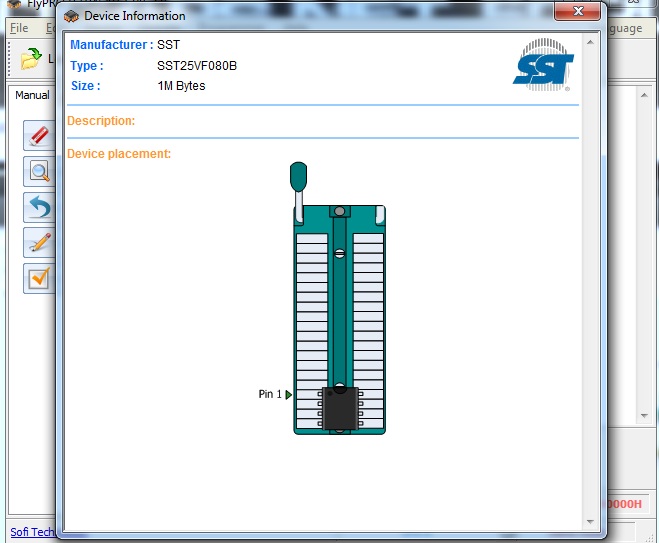Click the Manufacturer value SST
This screenshot has width=659, height=543.
(168, 45)
